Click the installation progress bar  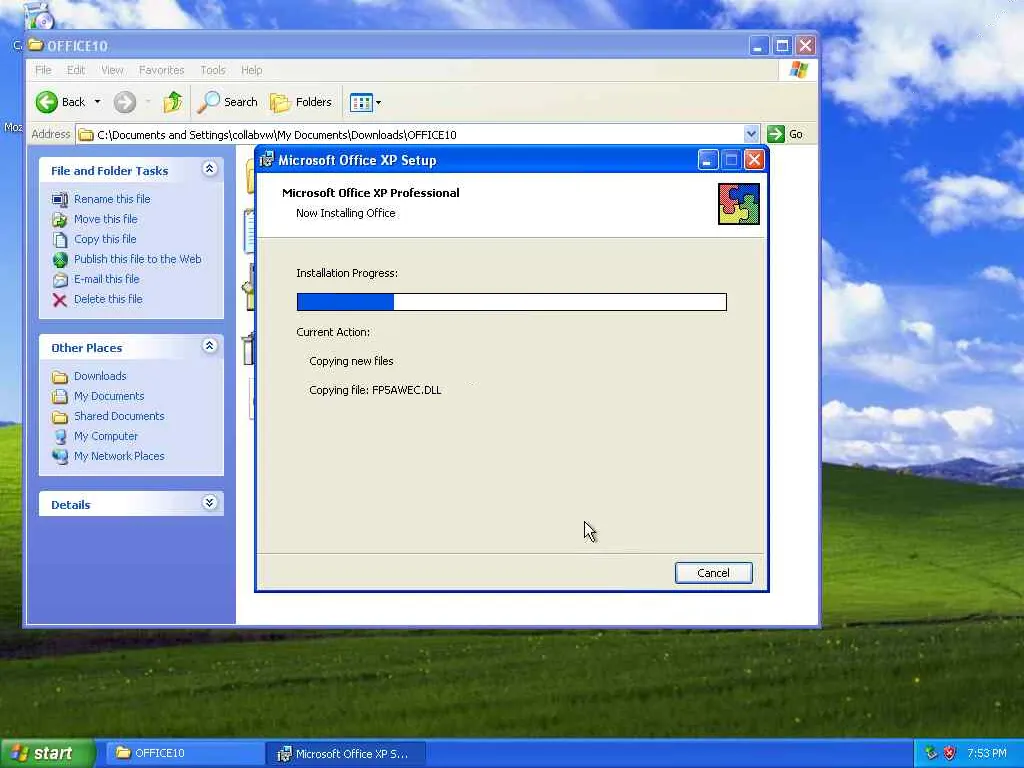pyautogui.click(x=511, y=302)
